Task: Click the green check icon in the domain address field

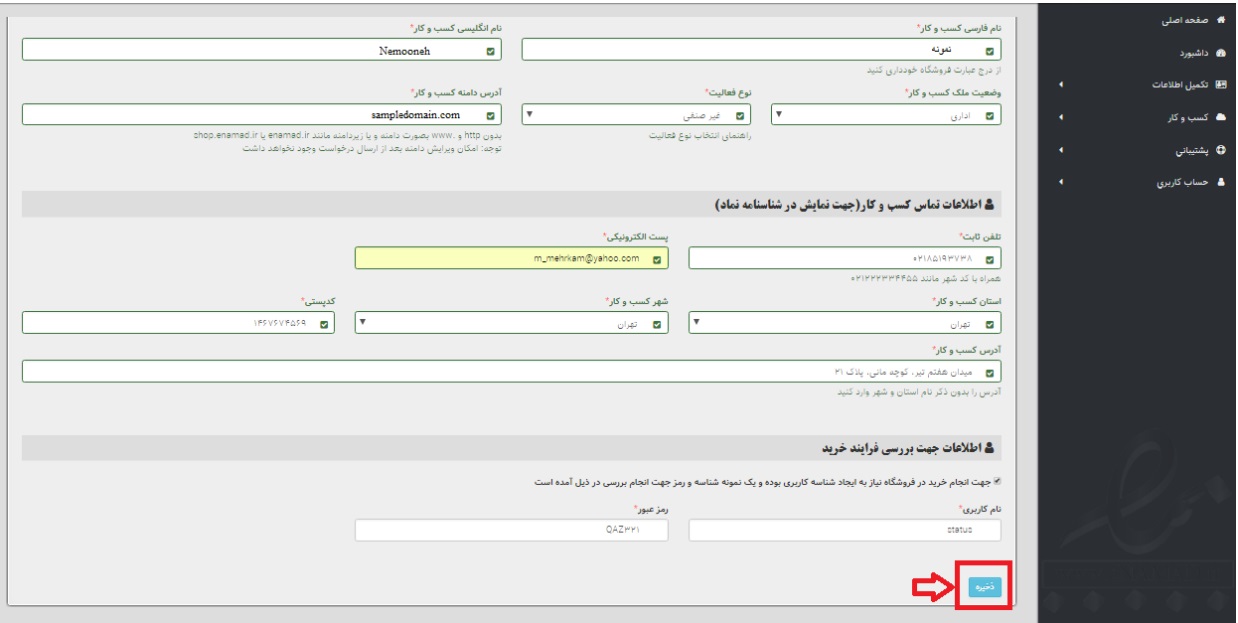Action: point(490,116)
